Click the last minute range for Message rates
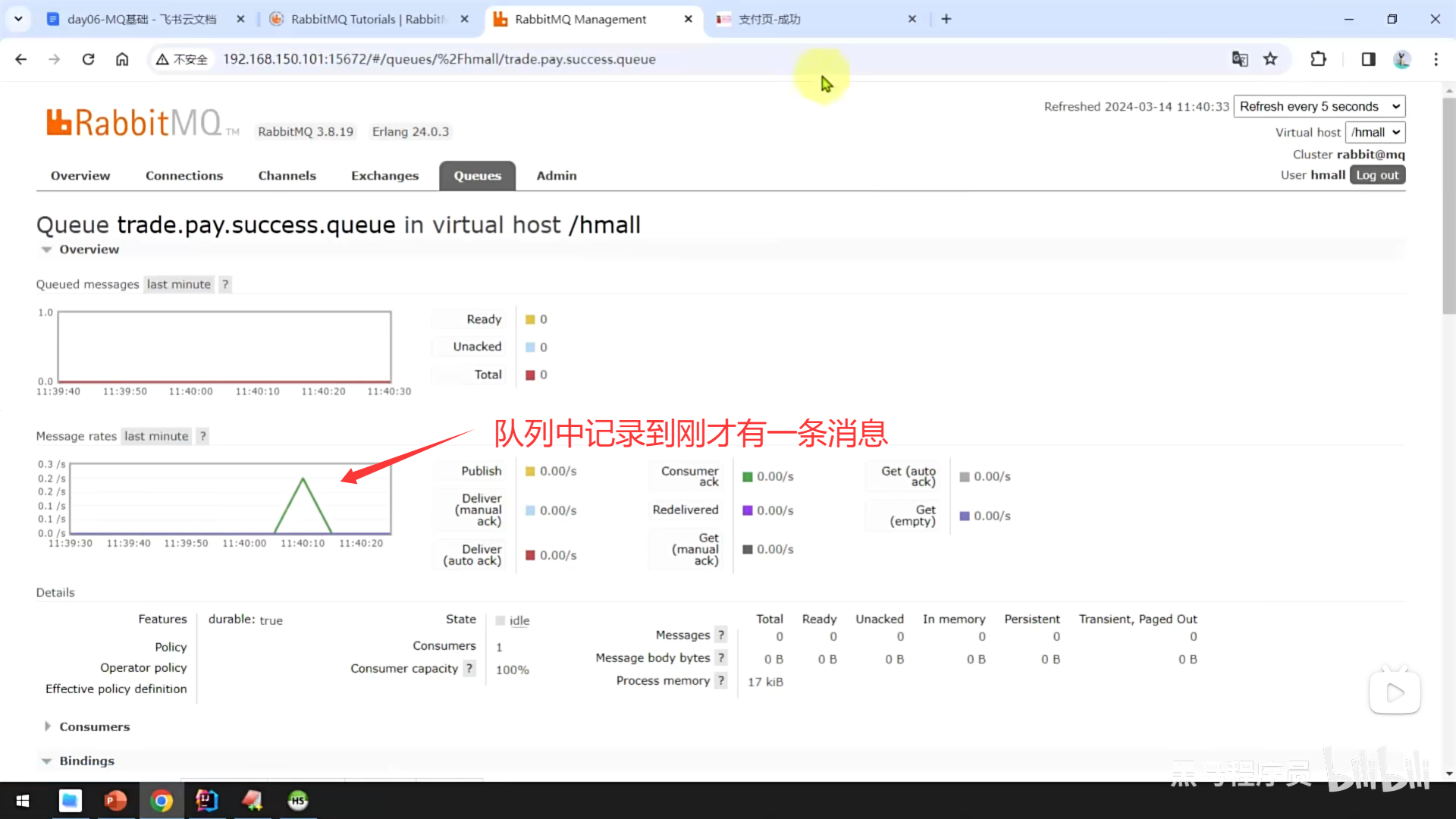1456x819 pixels. tap(156, 436)
